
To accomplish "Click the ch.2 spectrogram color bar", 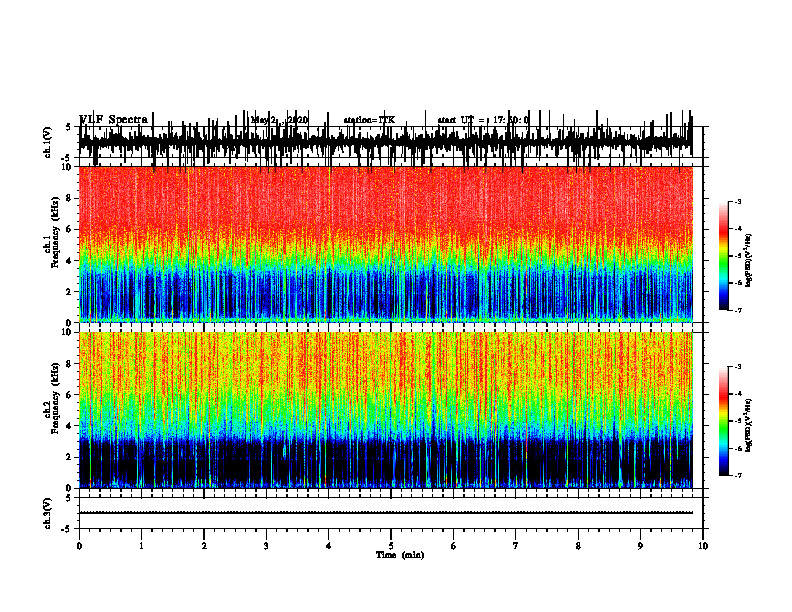I will click(x=724, y=421).
